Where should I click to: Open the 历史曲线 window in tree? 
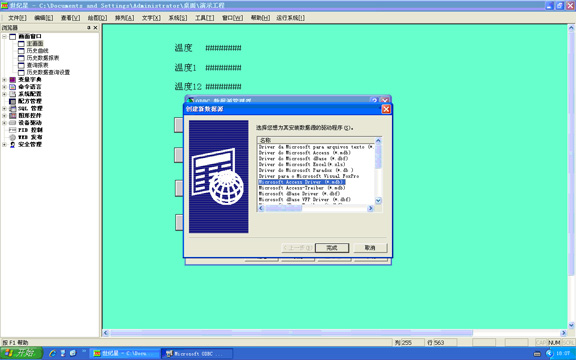[x=37, y=51]
